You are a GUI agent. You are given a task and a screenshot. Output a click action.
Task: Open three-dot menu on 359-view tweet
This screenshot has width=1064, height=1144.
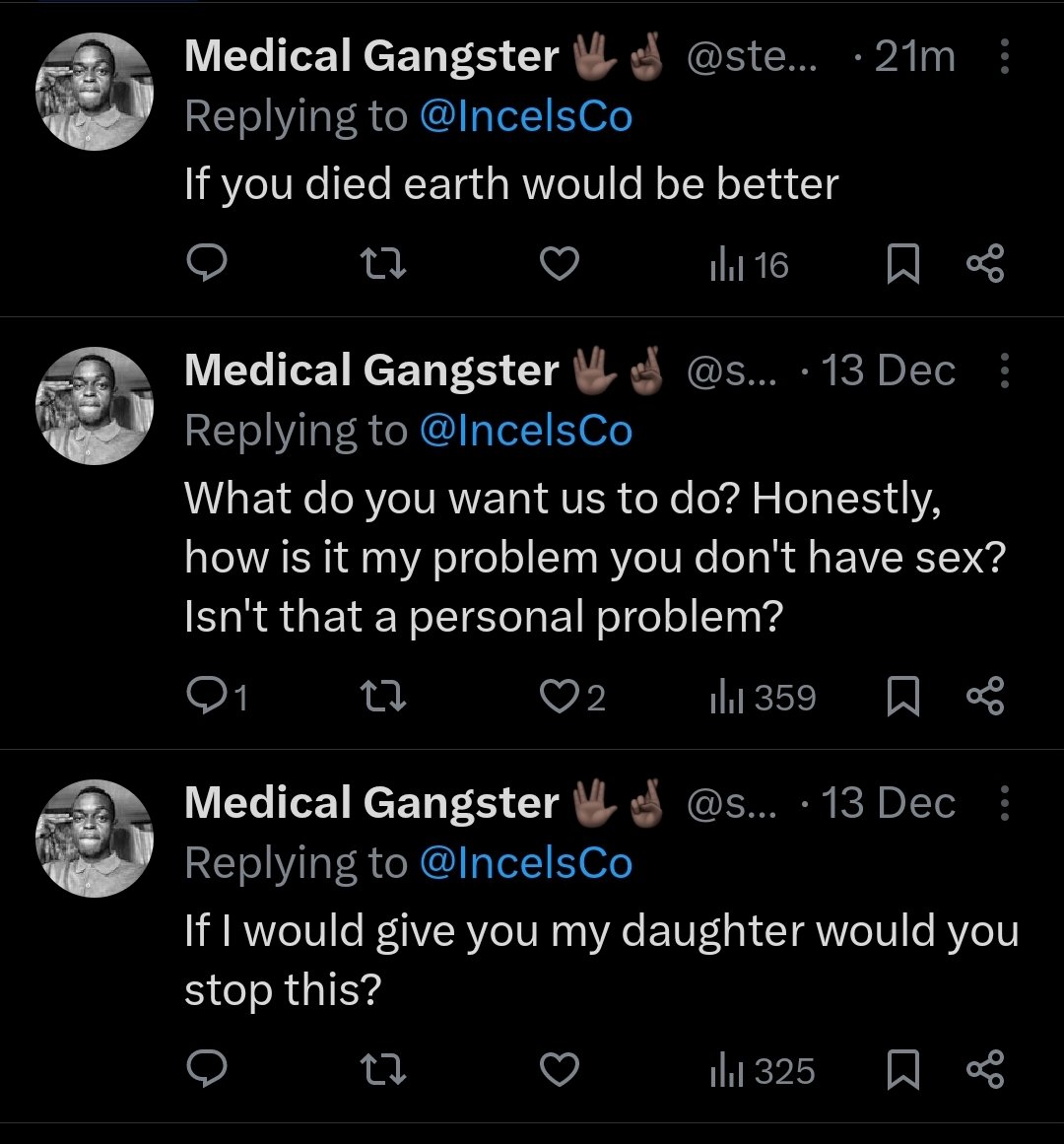(x=1004, y=371)
